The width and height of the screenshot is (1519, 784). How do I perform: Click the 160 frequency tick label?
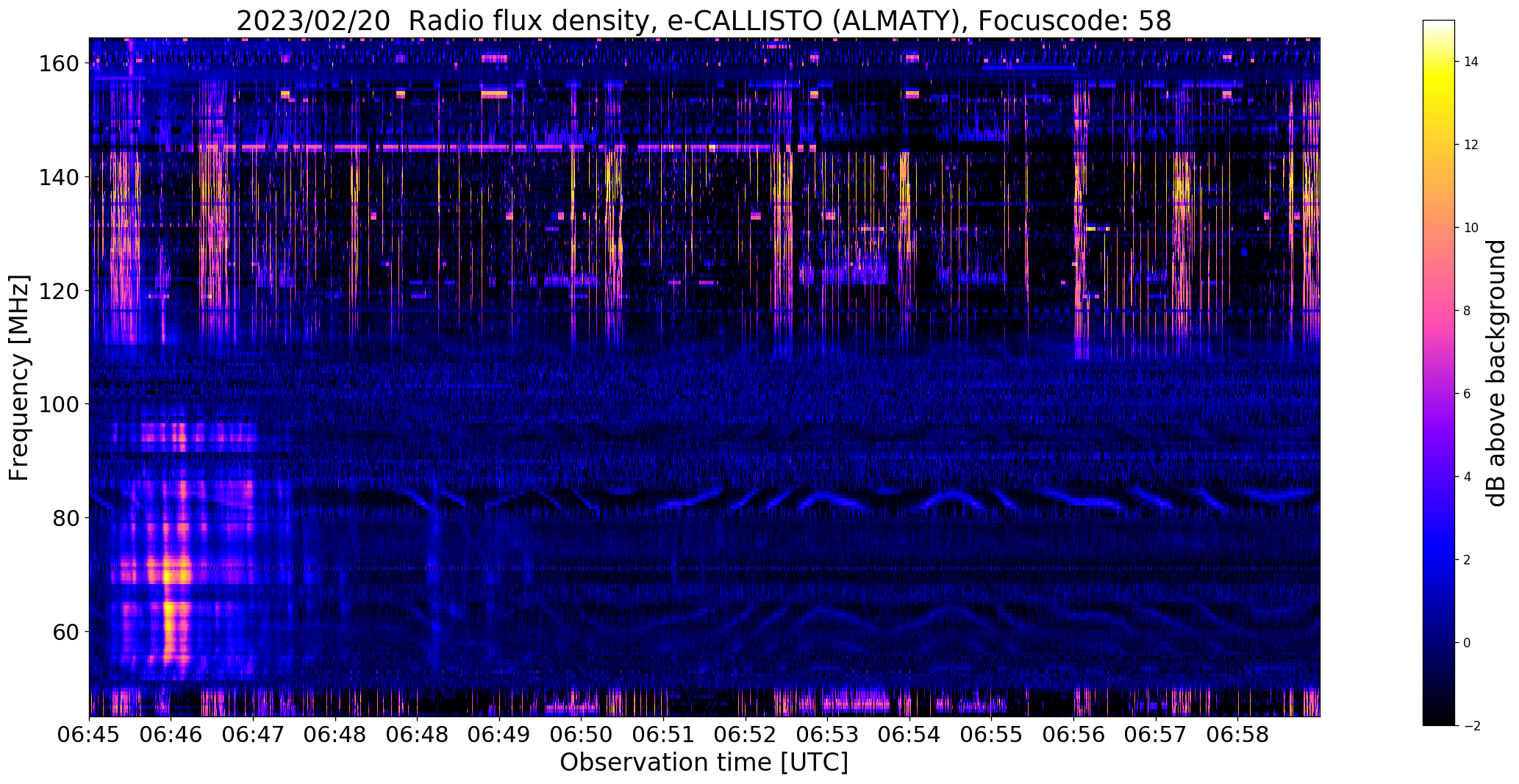60,64
